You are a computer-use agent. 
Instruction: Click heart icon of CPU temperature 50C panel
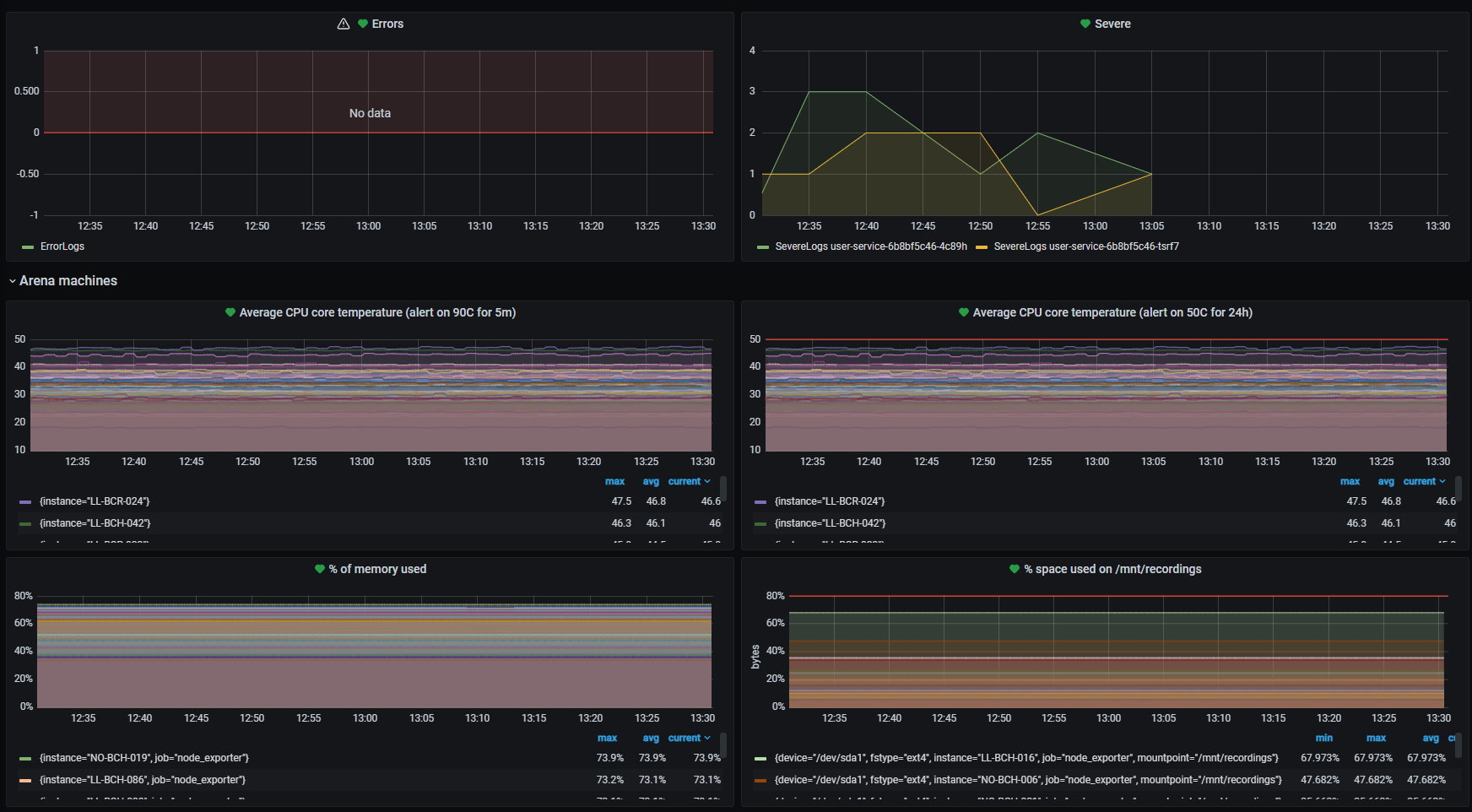click(x=963, y=312)
